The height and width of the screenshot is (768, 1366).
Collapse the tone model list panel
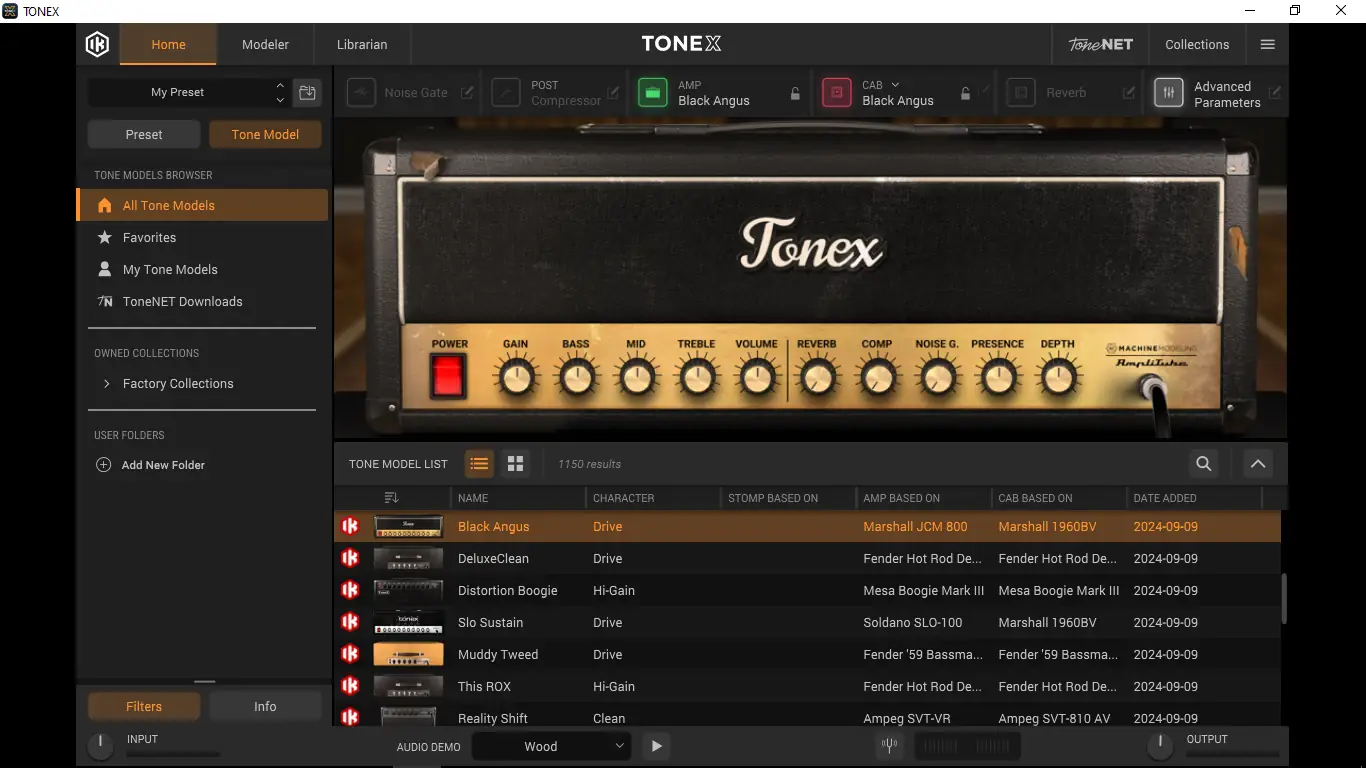(1257, 464)
